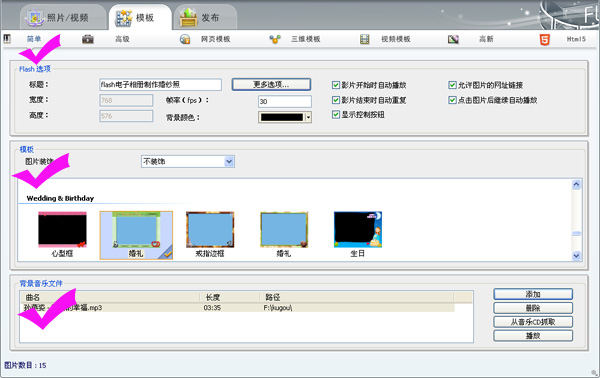
Task: Disable 显示控制按钮 checkbox
Action: [x=336, y=114]
